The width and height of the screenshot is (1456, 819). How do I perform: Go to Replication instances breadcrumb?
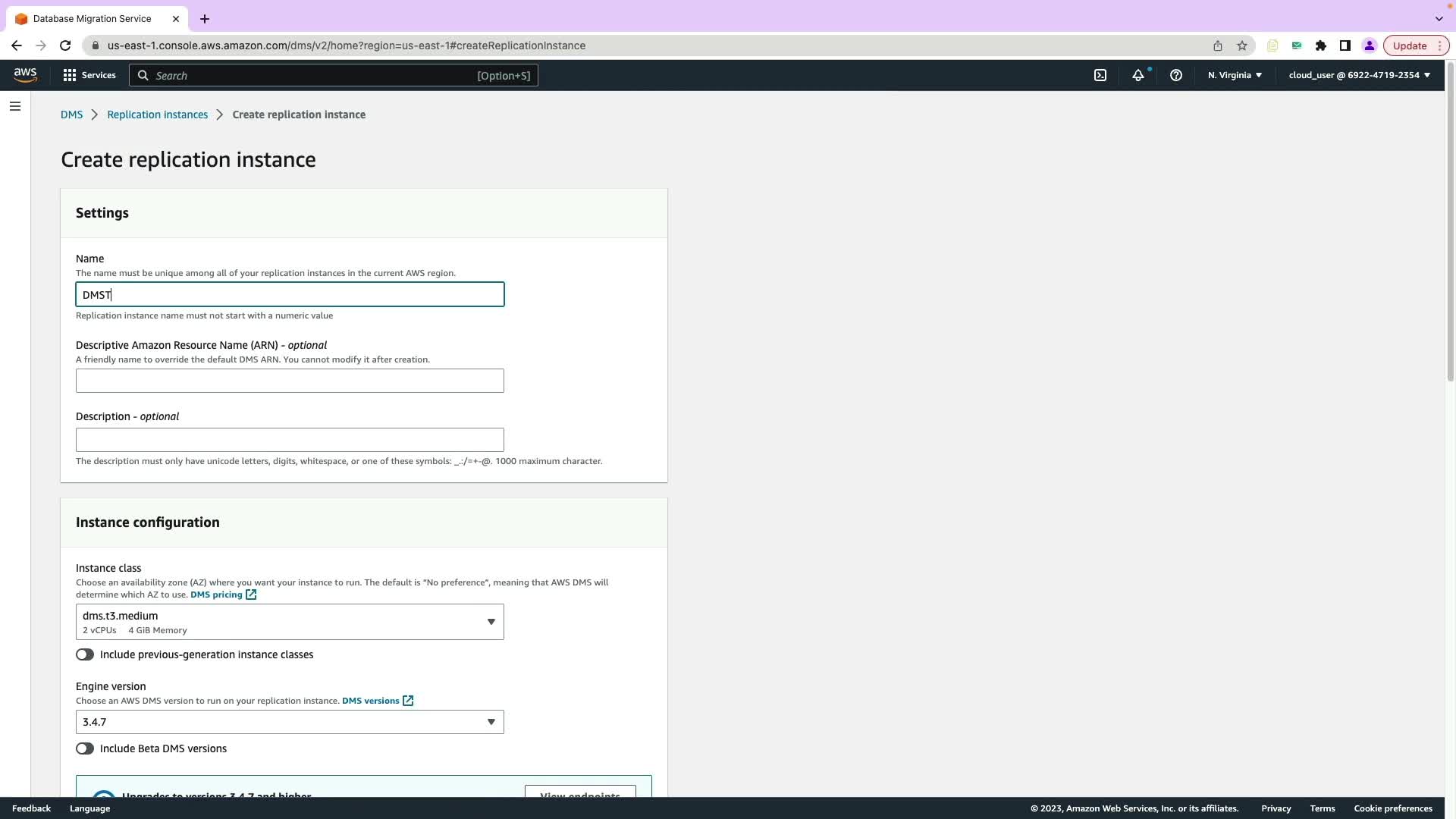point(157,115)
